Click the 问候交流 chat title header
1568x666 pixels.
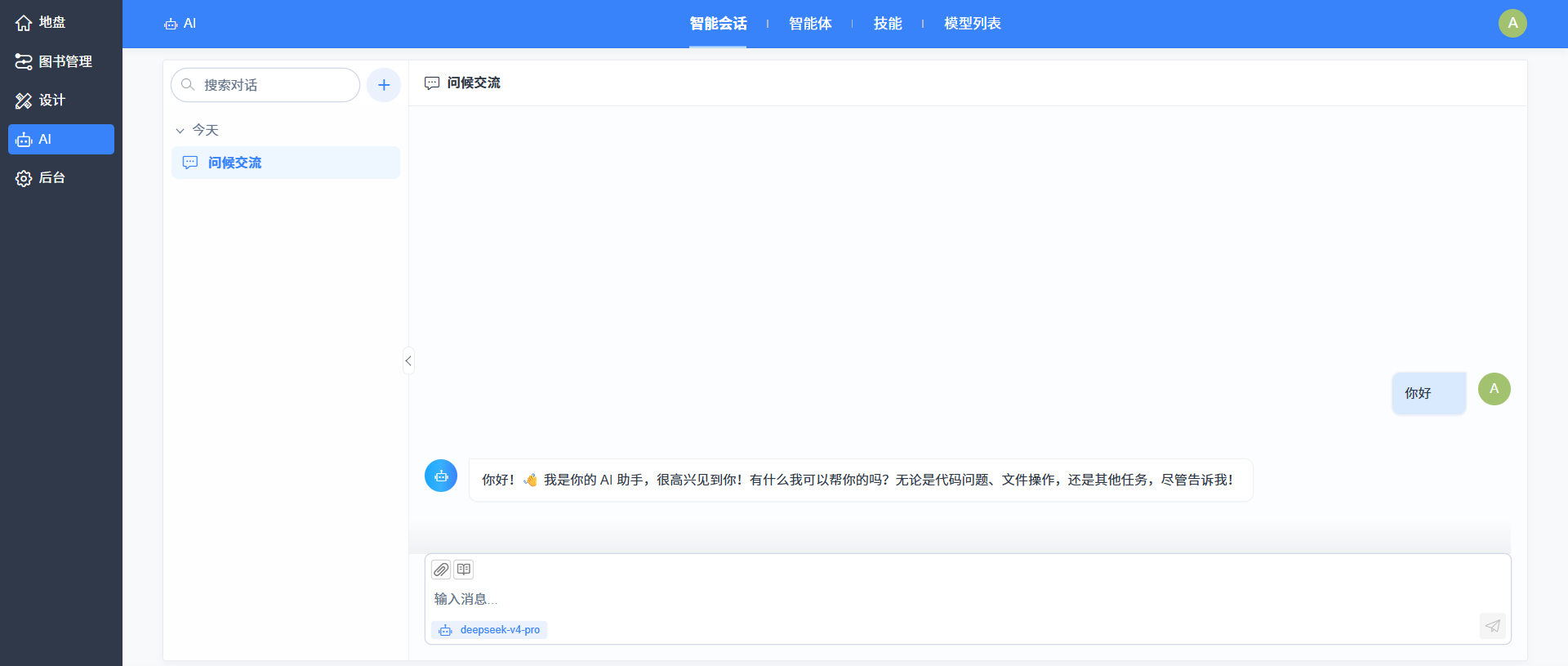474,83
